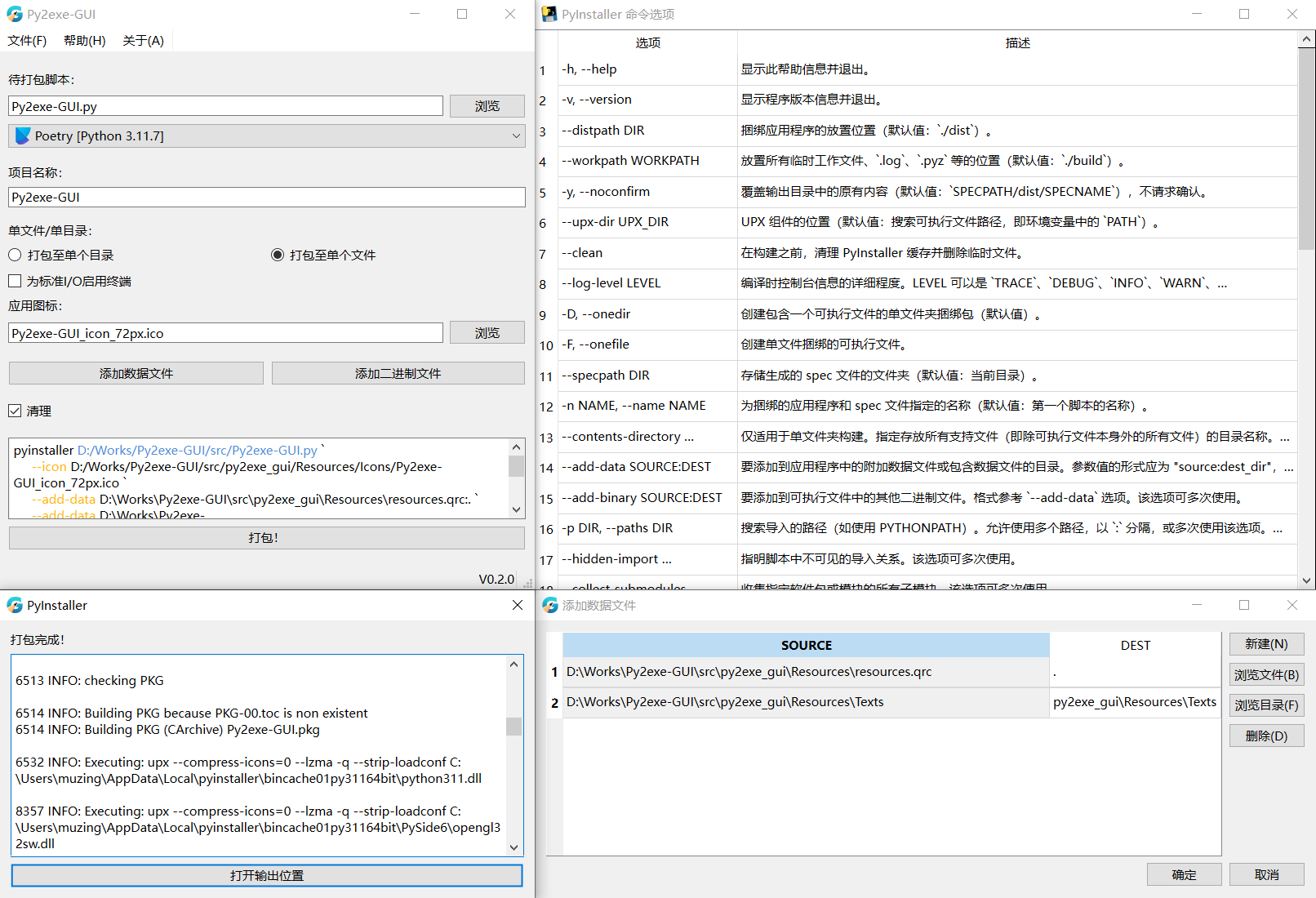This screenshot has height=898, width=1316.
Task: Open the 文件(F) menu
Action: pos(27,41)
